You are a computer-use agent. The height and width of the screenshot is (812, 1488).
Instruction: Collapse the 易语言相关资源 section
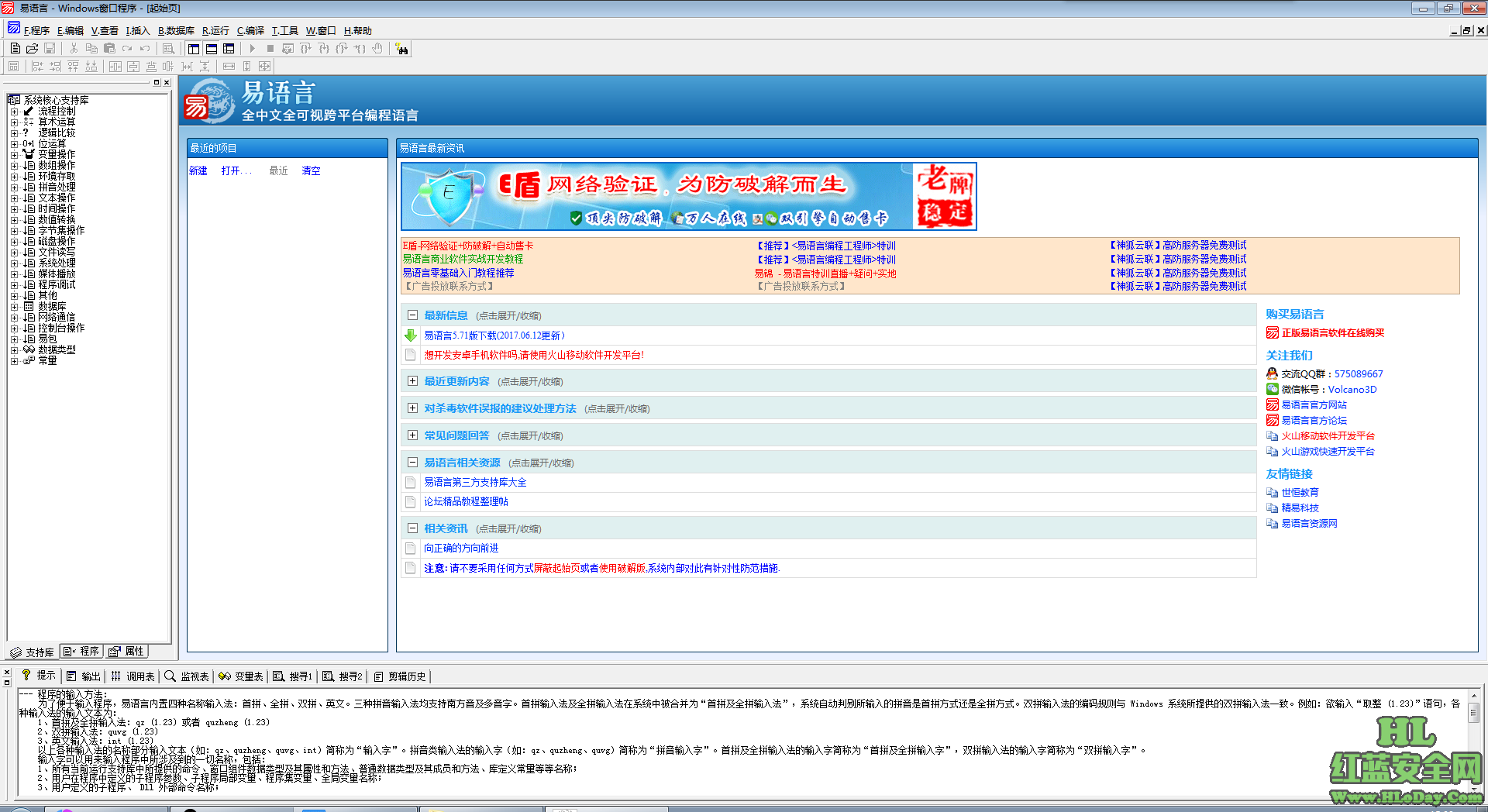(x=412, y=463)
